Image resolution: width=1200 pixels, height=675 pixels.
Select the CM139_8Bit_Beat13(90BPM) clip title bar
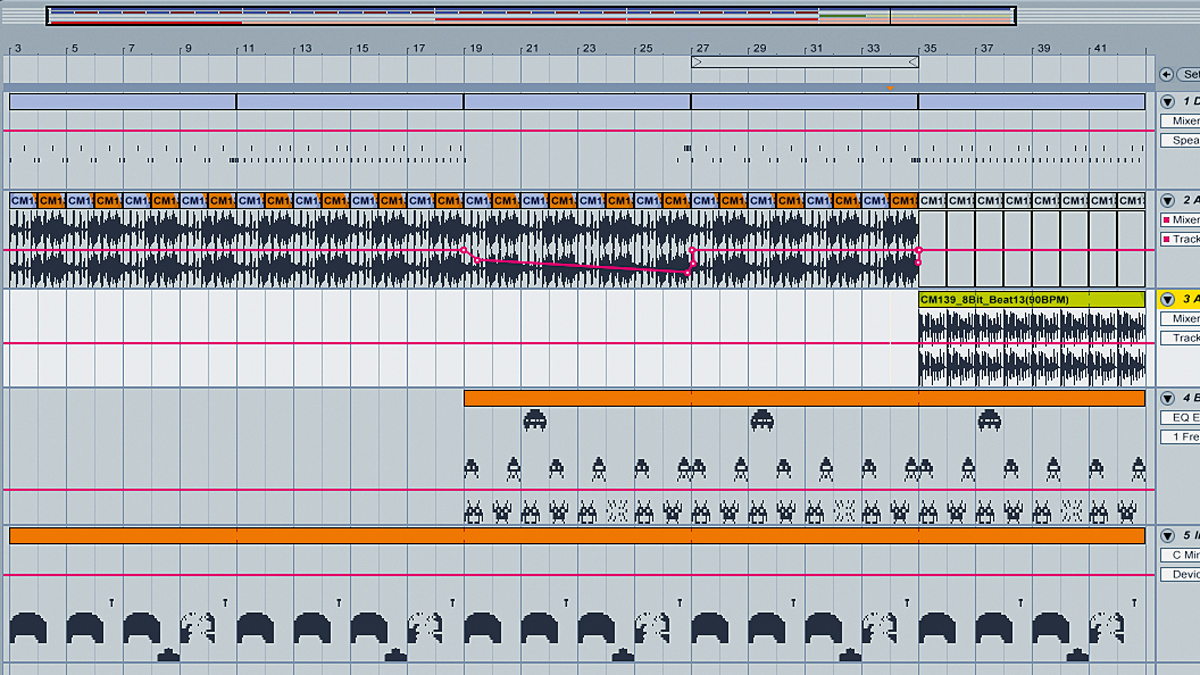[1032, 299]
